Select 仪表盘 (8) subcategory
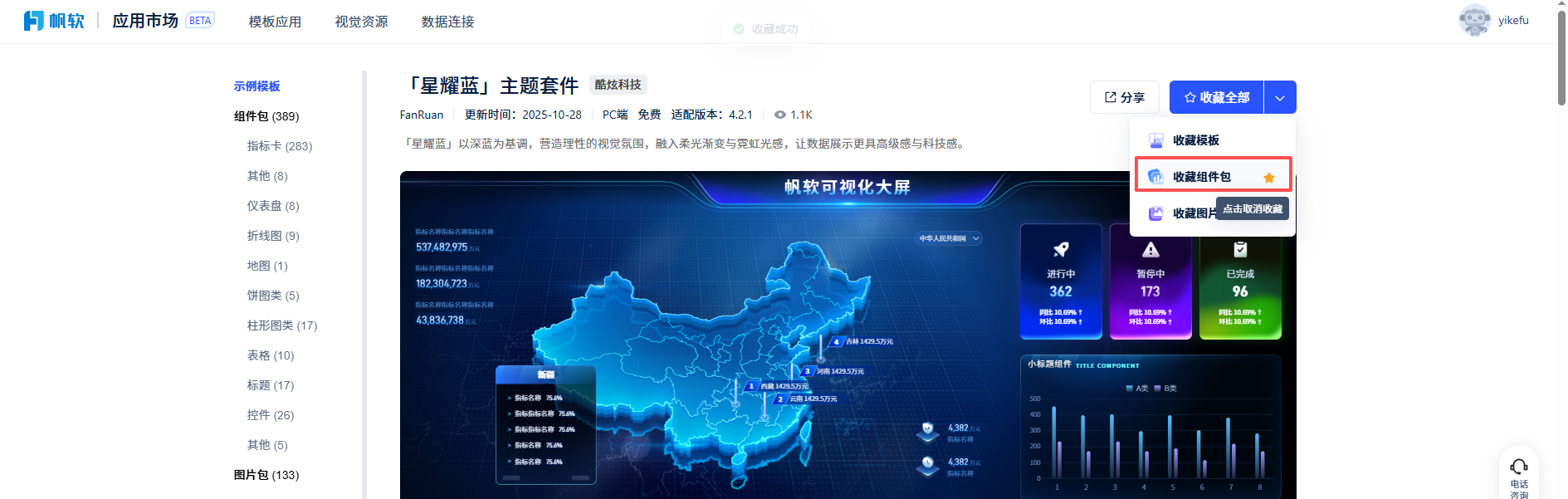The height and width of the screenshot is (499, 1568). click(273, 206)
